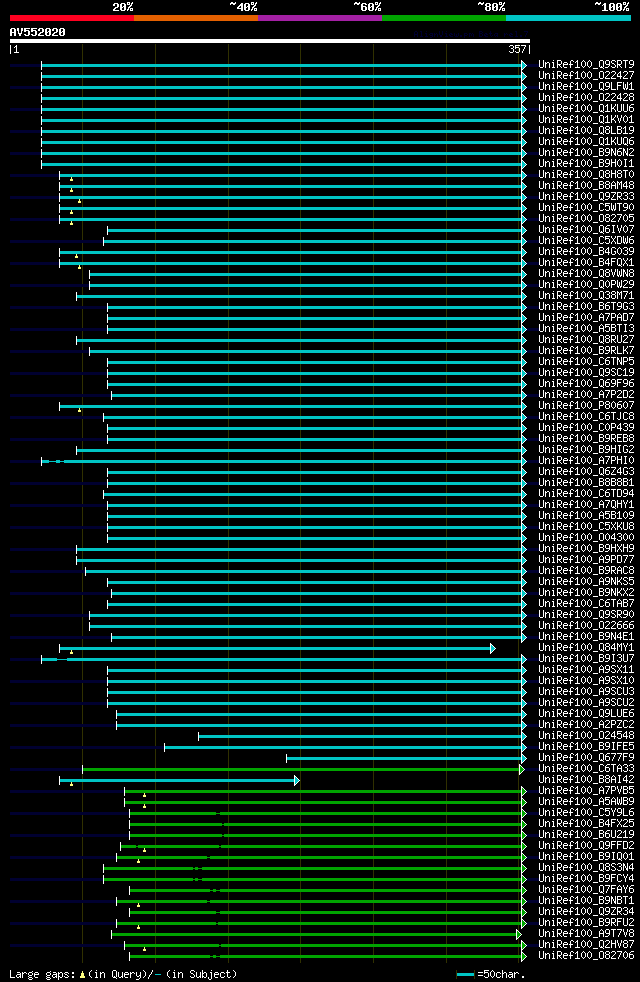Open the UniRef100_Q8RU27 hit

pos(586,339)
